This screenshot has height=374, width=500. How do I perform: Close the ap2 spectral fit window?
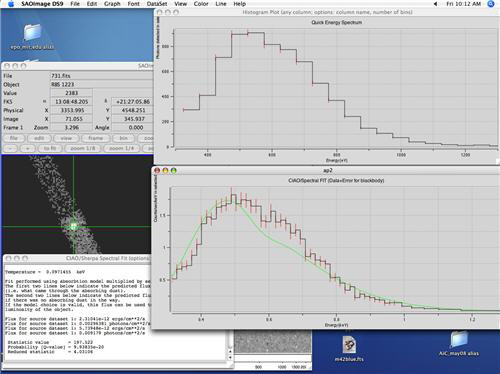point(157,170)
